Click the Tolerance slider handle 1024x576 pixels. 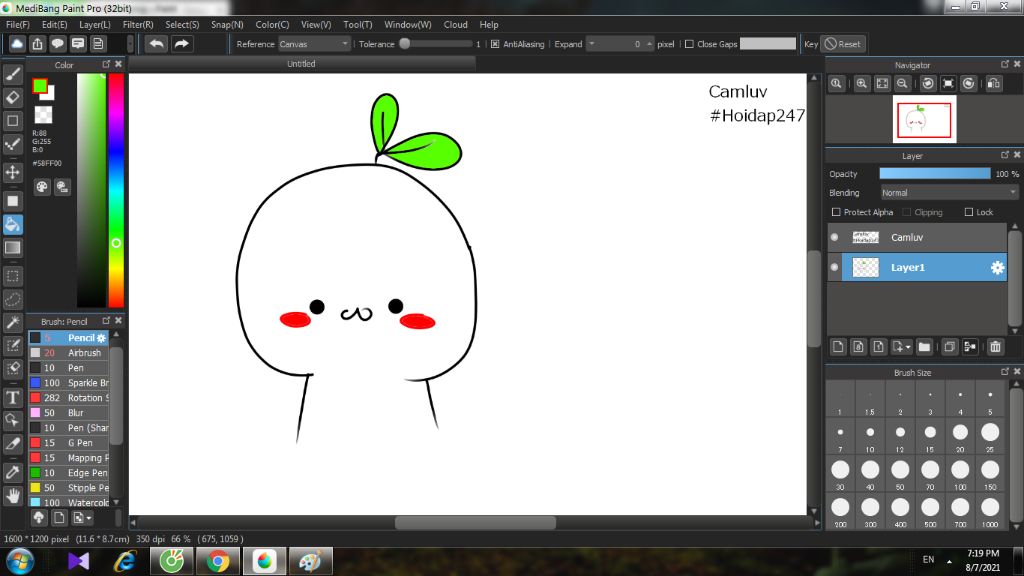point(405,44)
